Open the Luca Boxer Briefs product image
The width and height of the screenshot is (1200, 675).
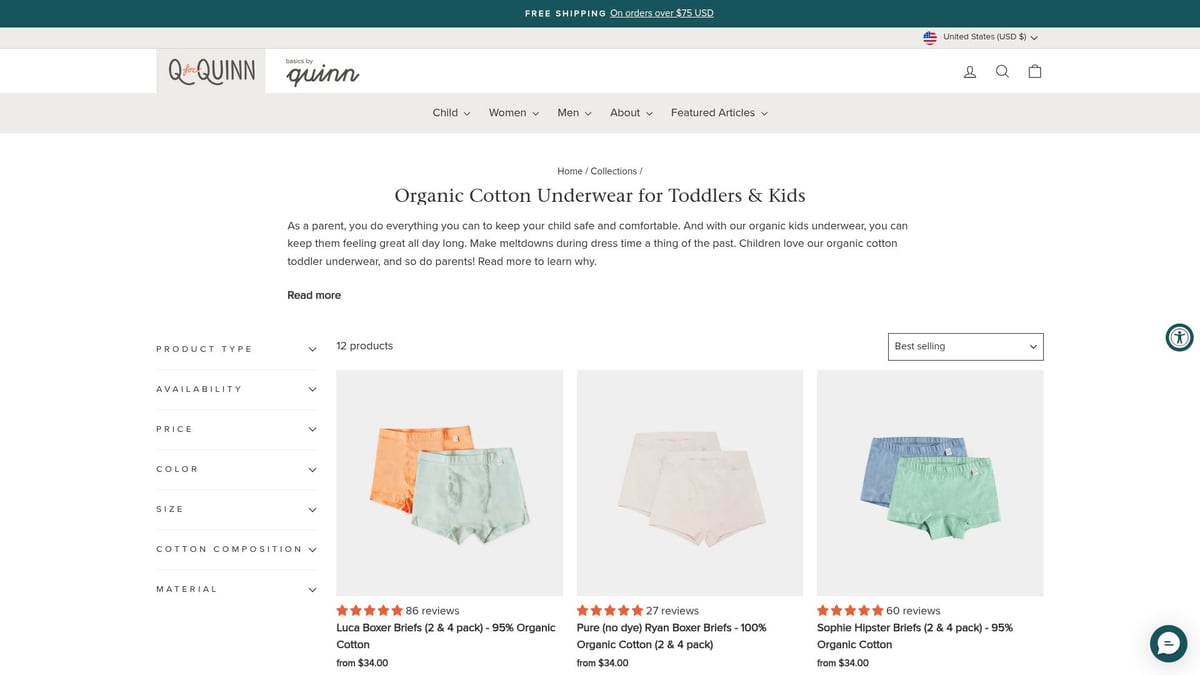[x=449, y=483]
